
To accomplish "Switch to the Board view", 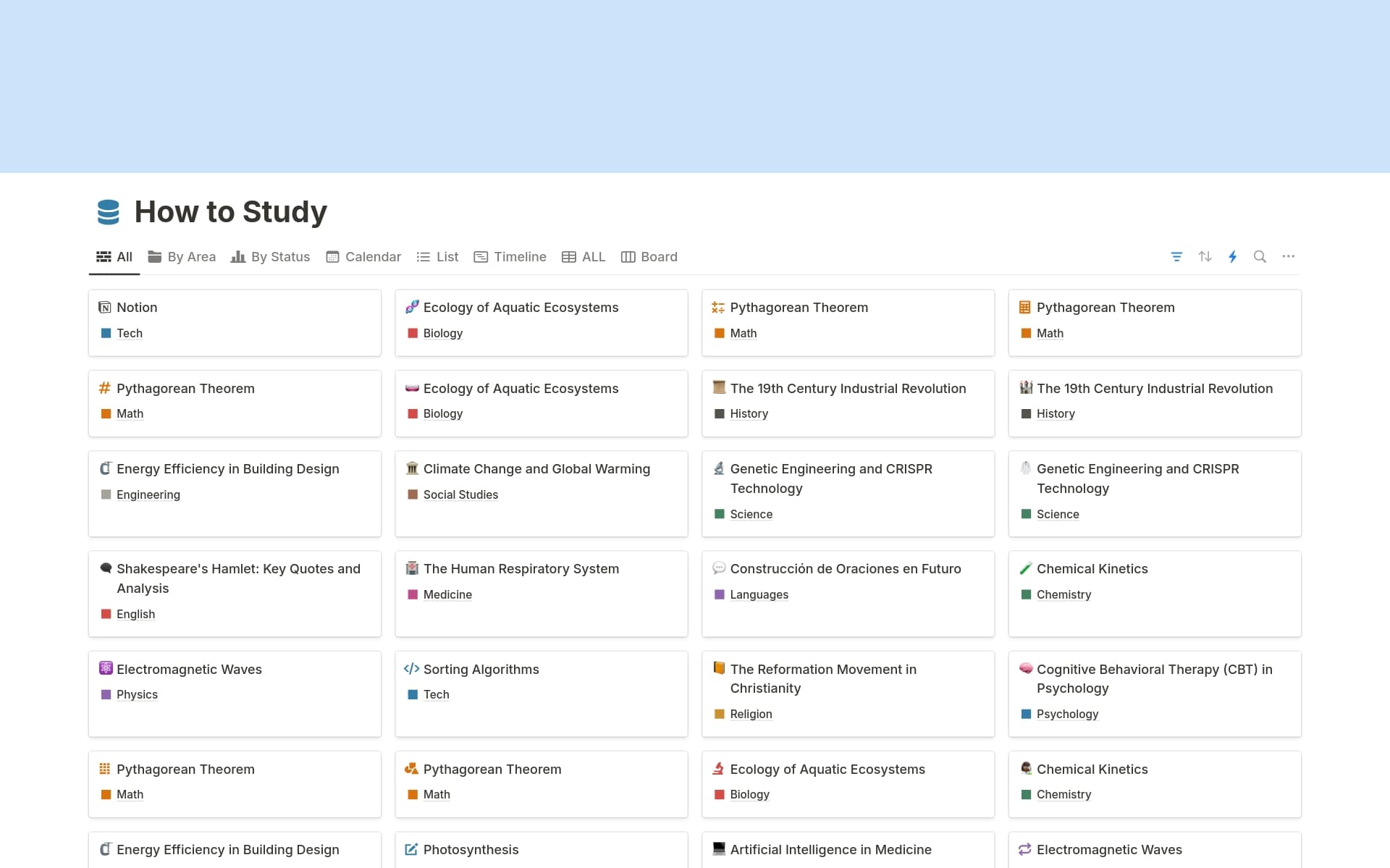I will pos(649,256).
